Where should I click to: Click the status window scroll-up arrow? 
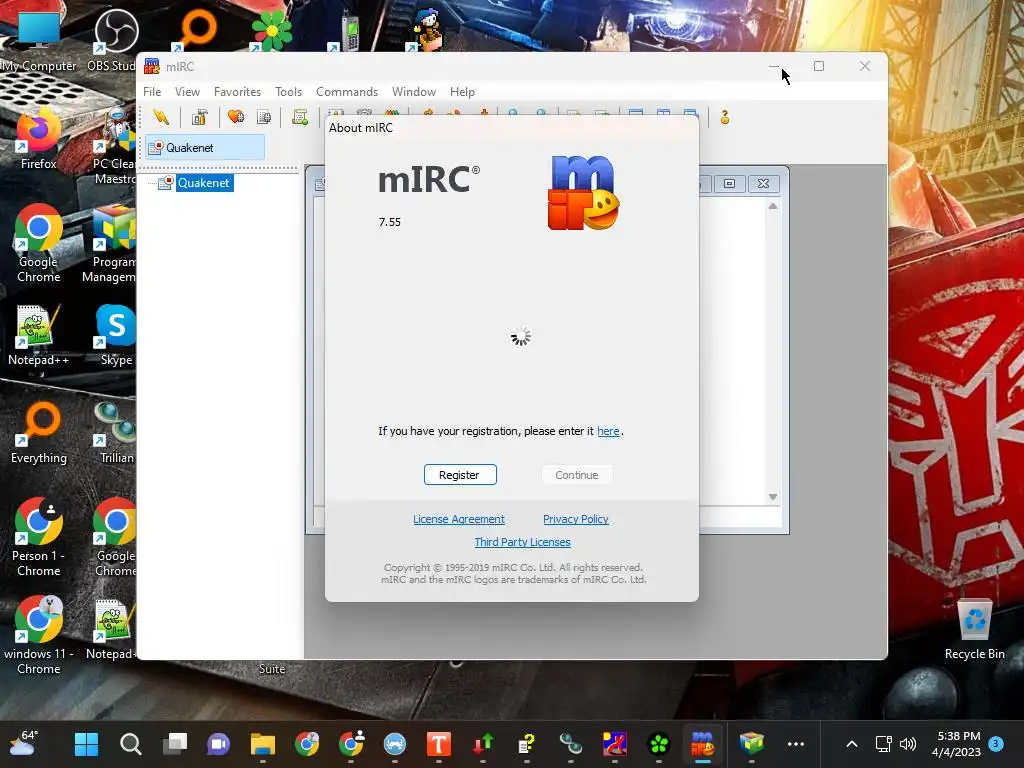click(773, 206)
